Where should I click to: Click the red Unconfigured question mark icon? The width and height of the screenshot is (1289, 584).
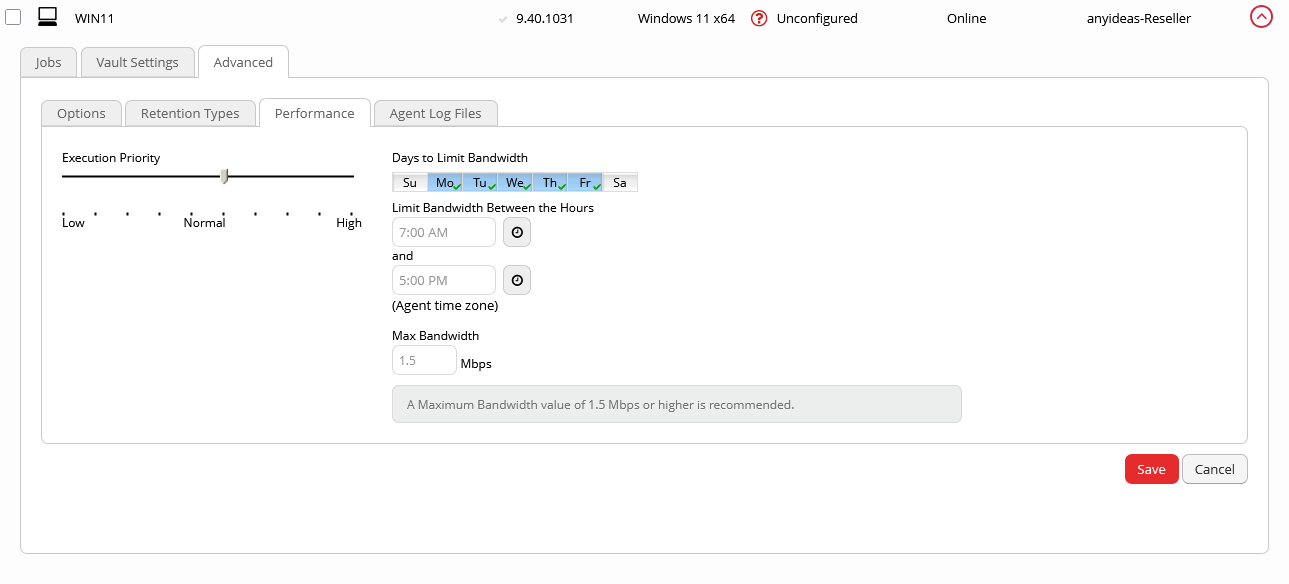click(x=759, y=18)
